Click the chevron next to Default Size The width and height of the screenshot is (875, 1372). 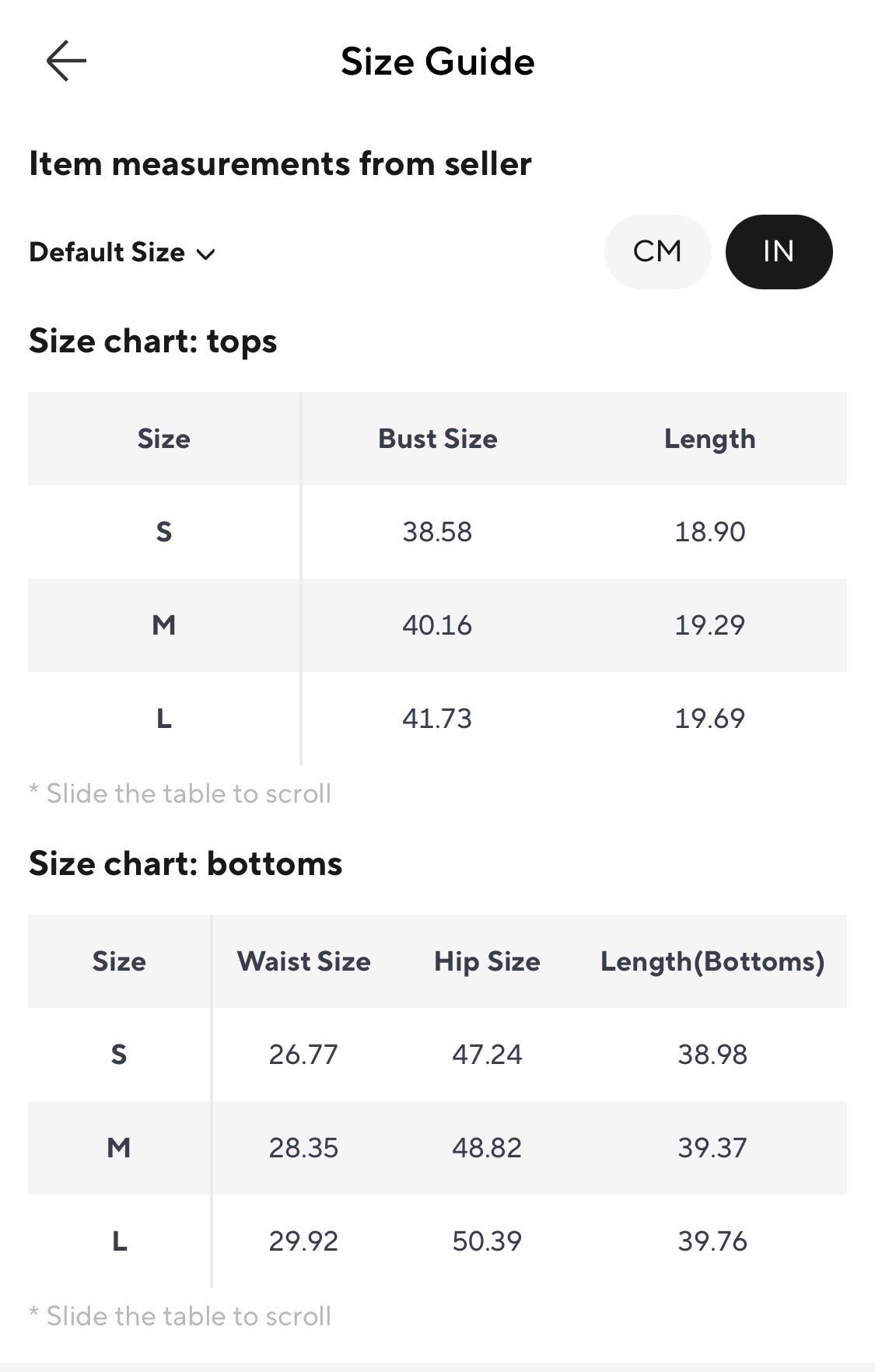206,254
